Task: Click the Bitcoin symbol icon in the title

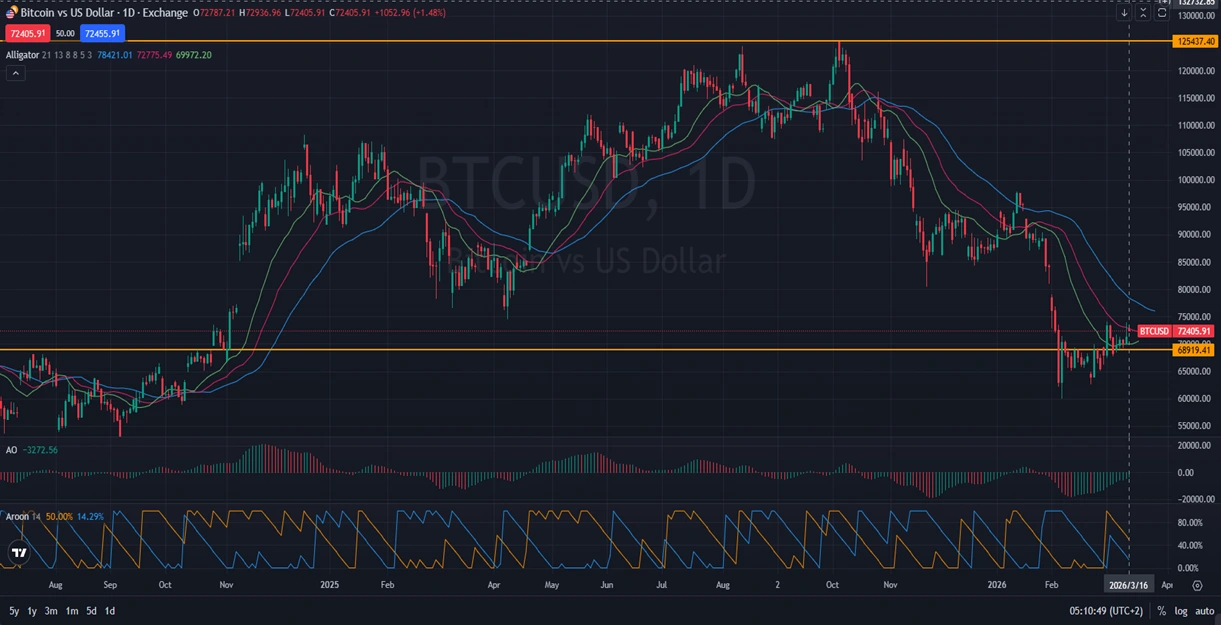Action: [x=11, y=13]
